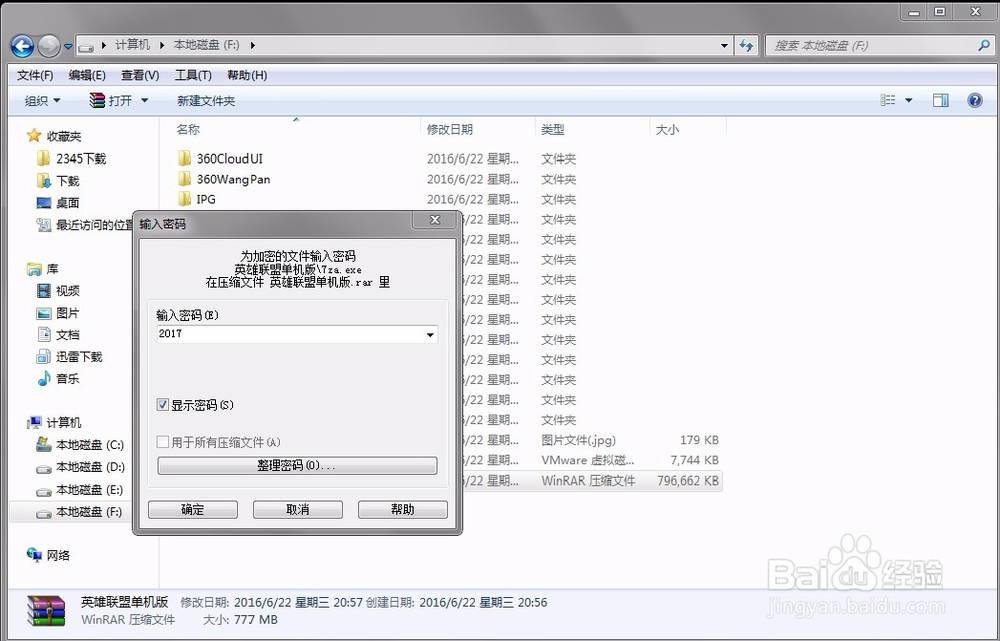
Task: Select 本地磁盘 (F:) drive
Action: coord(80,512)
